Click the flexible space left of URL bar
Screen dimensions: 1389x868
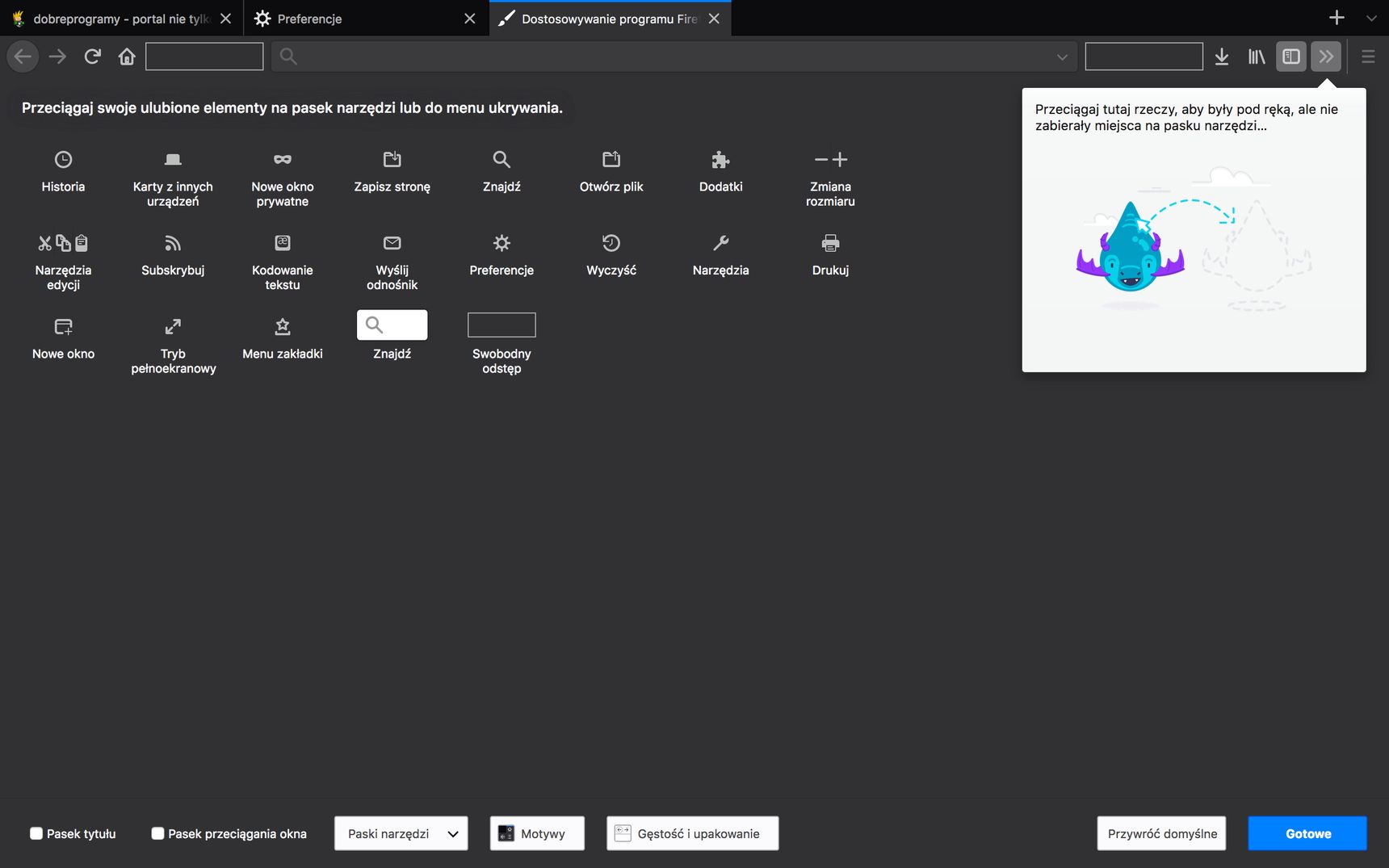coord(204,57)
